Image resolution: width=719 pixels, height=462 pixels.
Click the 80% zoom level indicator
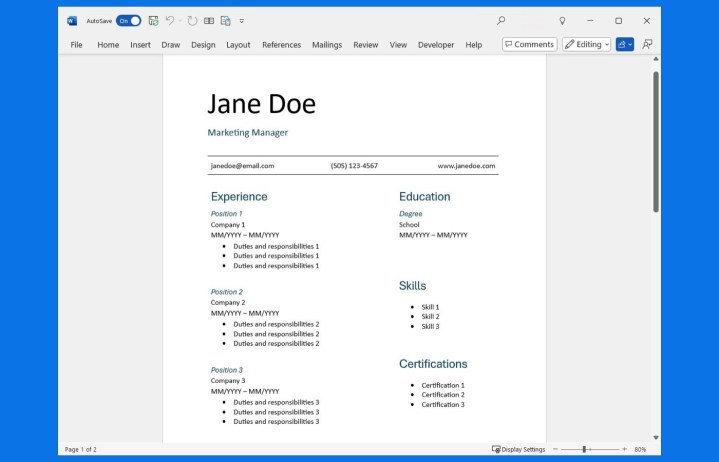point(640,450)
